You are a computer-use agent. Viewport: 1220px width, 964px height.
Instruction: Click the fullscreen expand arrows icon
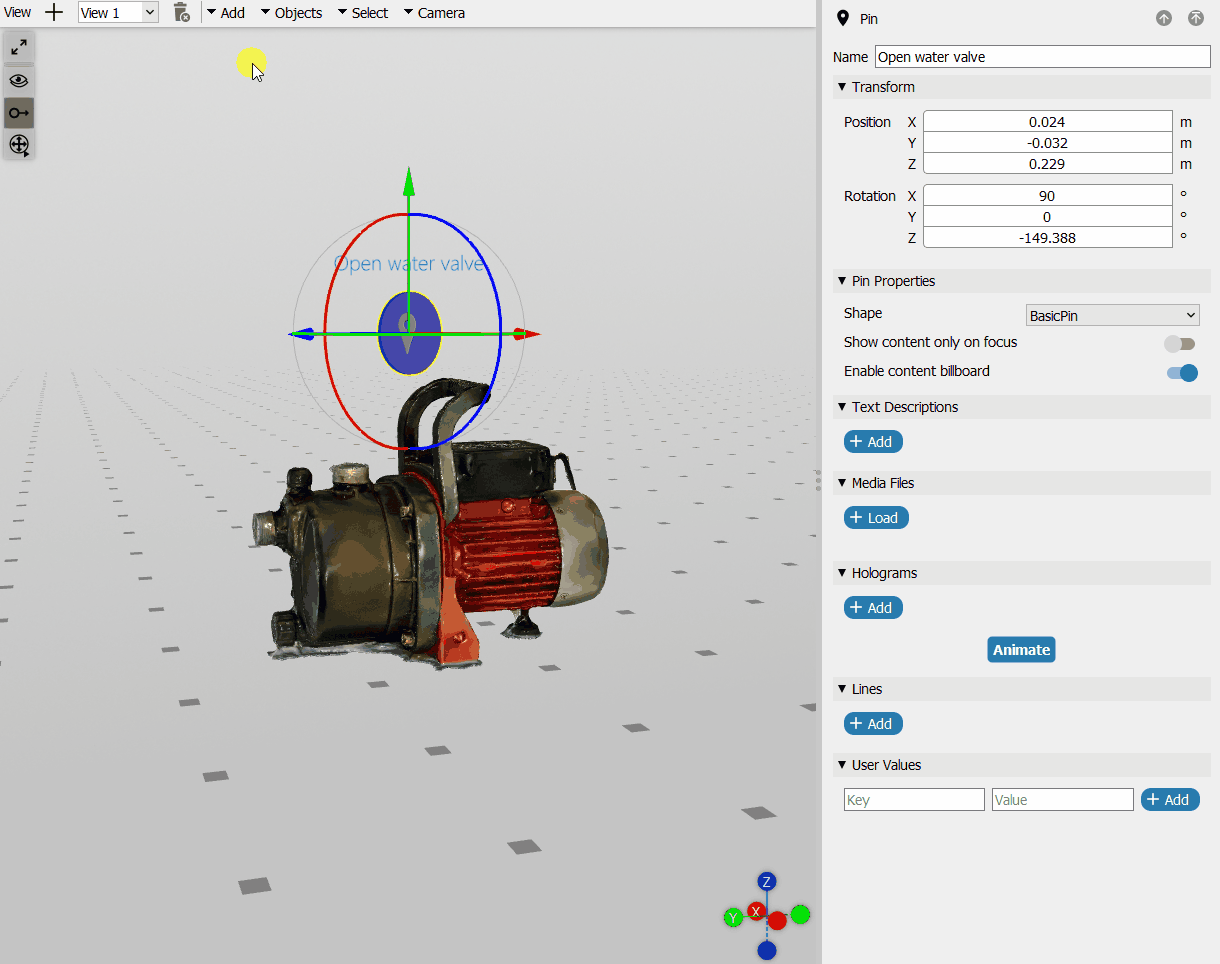(19, 47)
